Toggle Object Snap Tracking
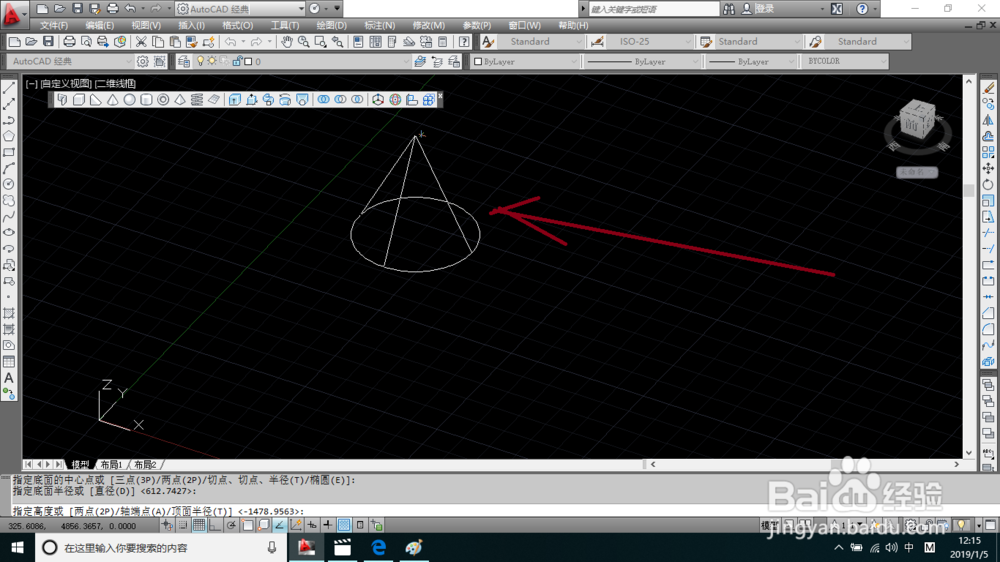1000x562 pixels. coord(279,525)
